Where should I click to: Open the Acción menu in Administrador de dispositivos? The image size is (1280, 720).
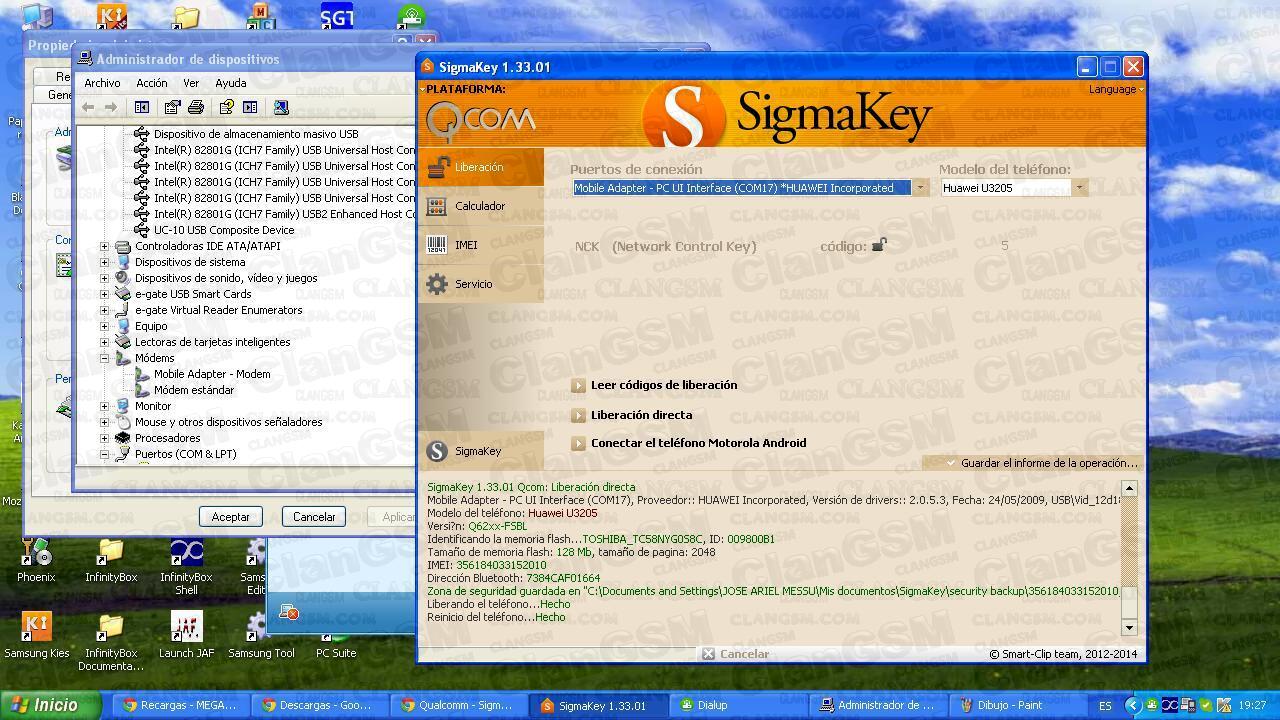(x=151, y=83)
